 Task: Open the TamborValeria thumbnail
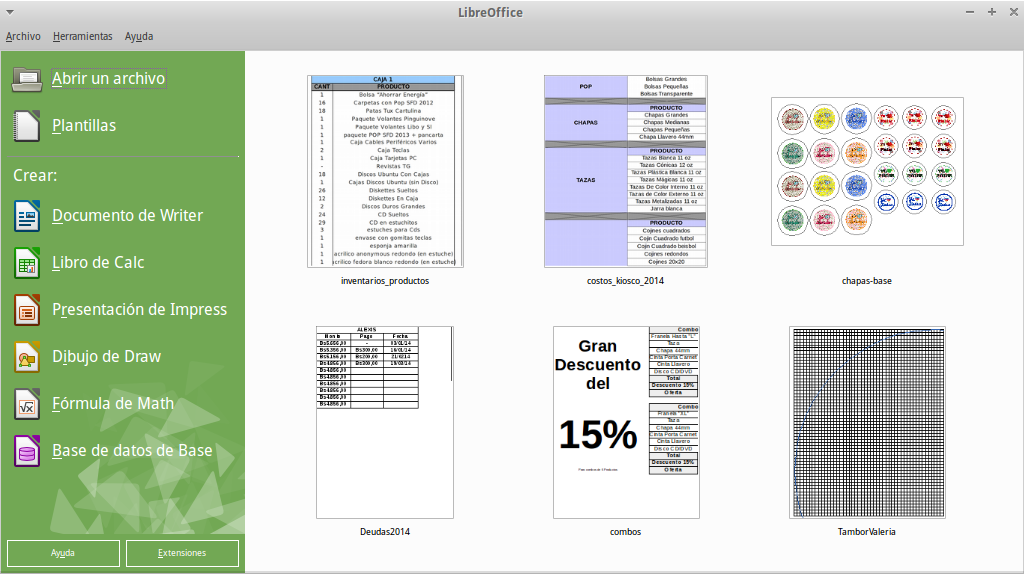tap(867, 423)
